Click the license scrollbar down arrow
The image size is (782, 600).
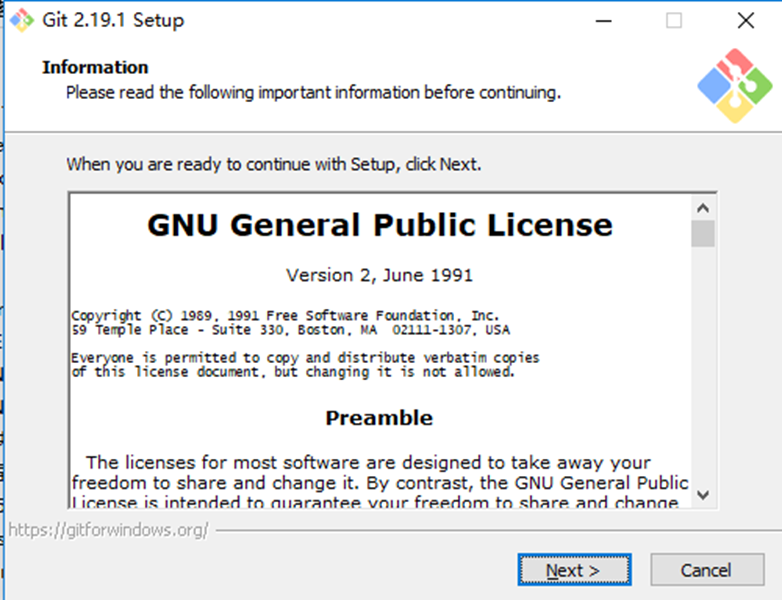click(x=702, y=495)
